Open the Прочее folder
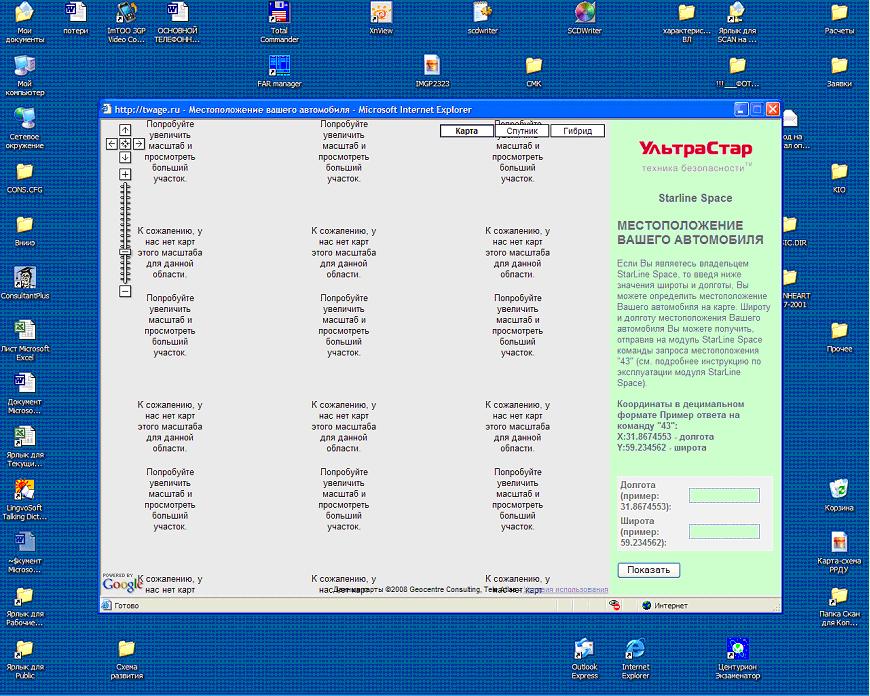The height and width of the screenshot is (696, 870). tap(839, 337)
